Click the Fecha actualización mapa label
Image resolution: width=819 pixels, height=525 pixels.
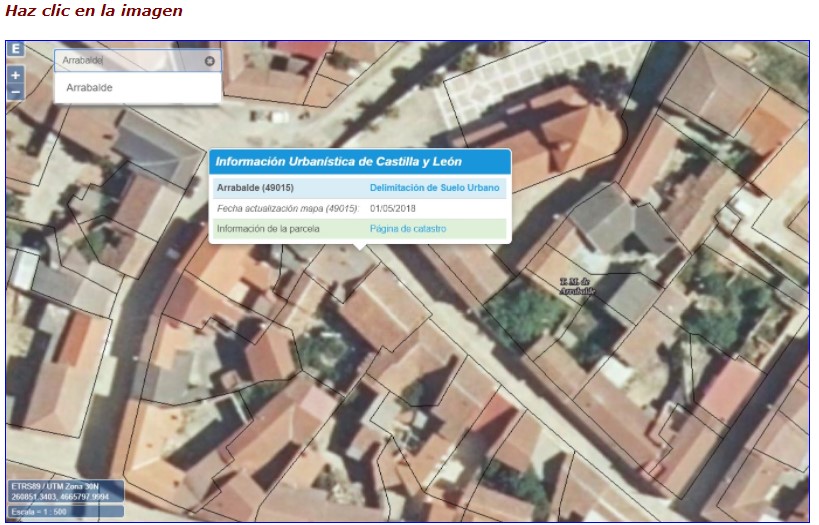pos(287,208)
